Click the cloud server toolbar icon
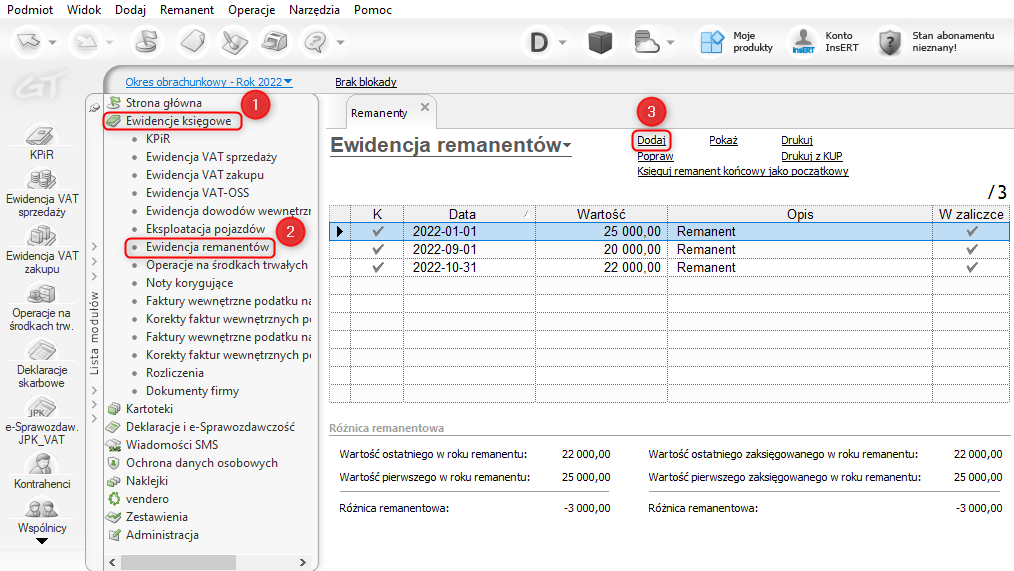Image resolution: width=1014 pixels, height=571 pixels. (647, 43)
